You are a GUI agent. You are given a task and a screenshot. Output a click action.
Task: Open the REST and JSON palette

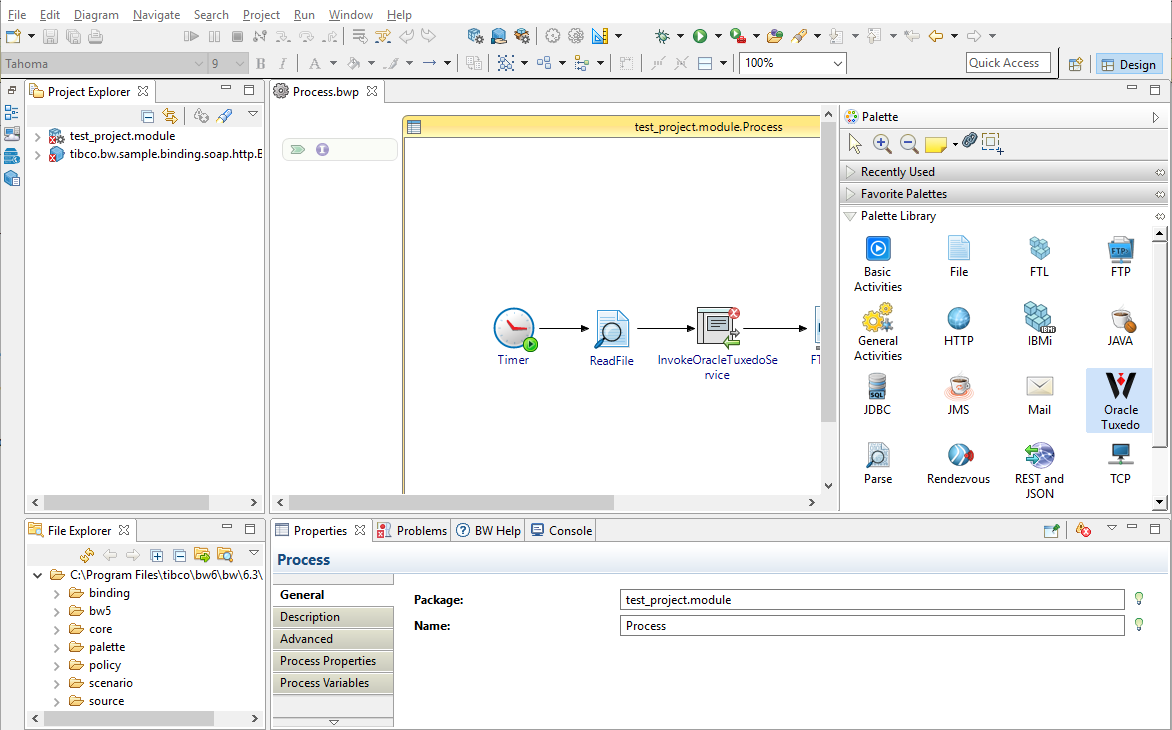pos(1039,456)
